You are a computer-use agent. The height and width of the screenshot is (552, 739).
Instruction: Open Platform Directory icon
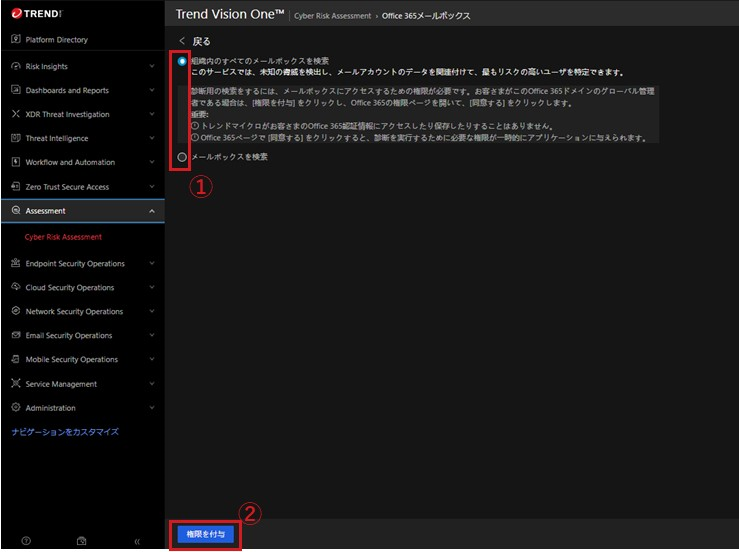coord(16,39)
